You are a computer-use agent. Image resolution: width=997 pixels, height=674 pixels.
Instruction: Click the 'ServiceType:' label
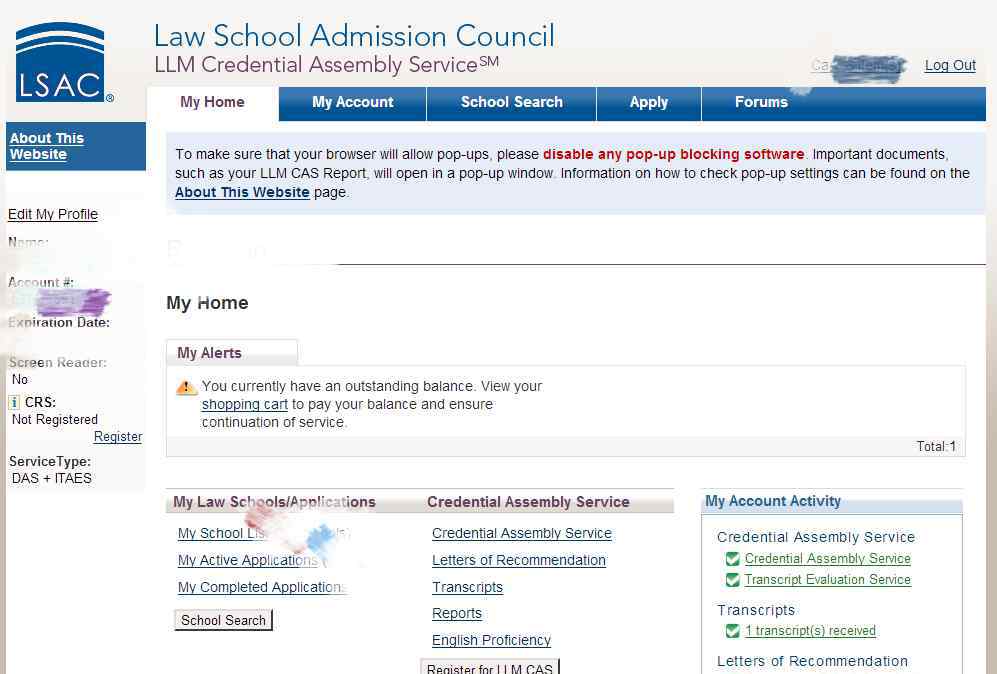point(50,462)
